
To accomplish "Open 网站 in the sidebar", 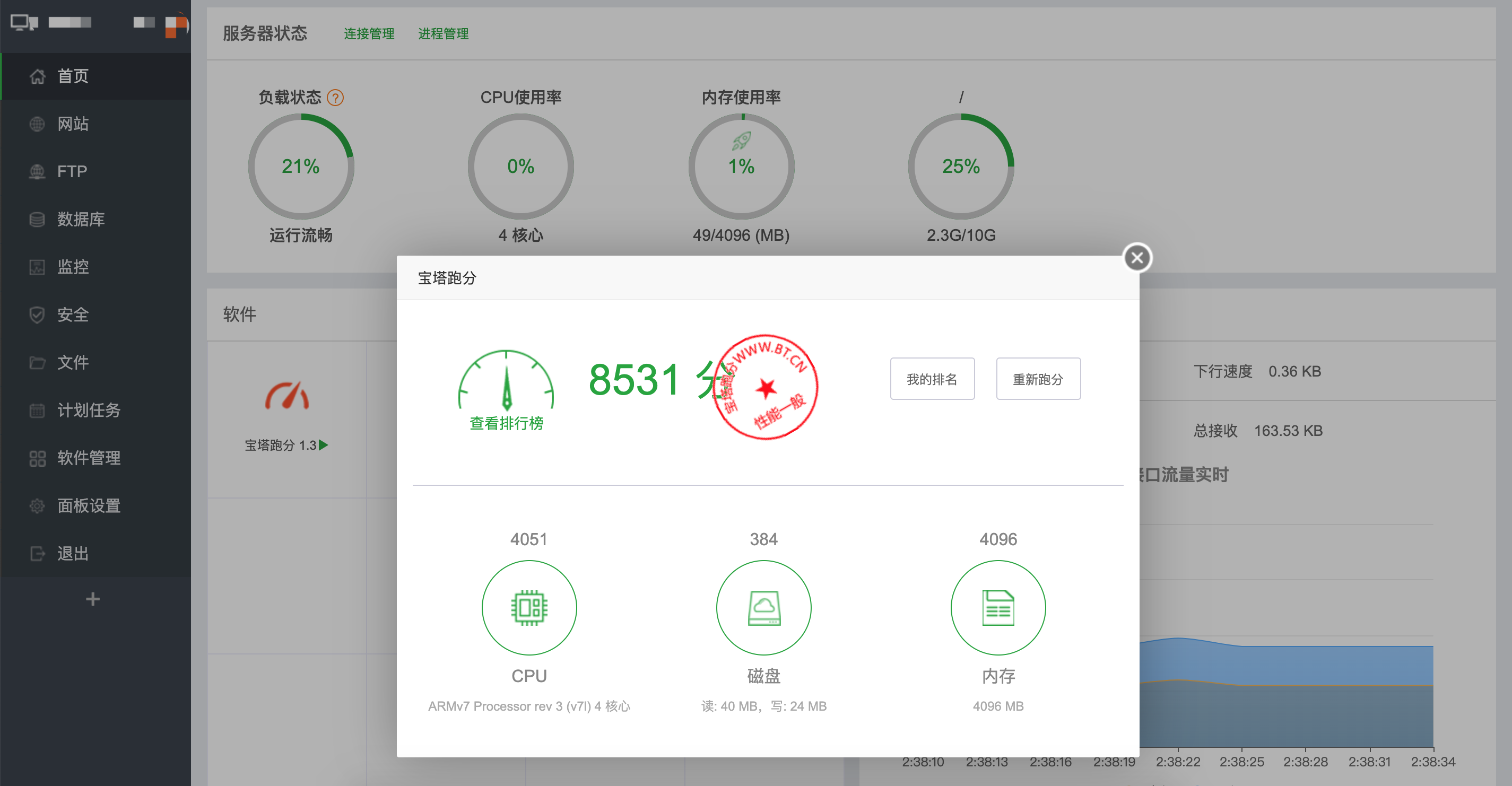I will pyautogui.click(x=95, y=124).
